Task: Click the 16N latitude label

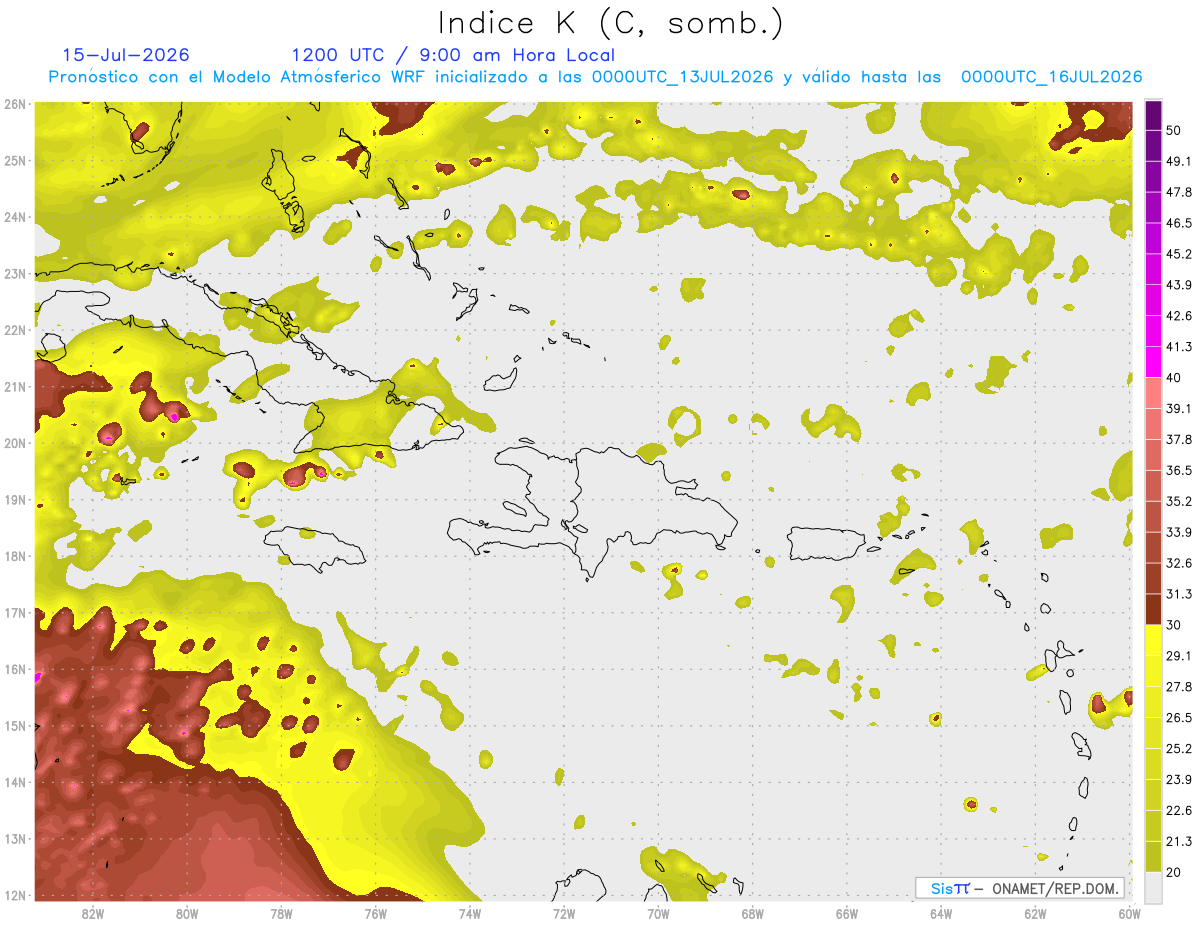Action: pyautogui.click(x=14, y=669)
